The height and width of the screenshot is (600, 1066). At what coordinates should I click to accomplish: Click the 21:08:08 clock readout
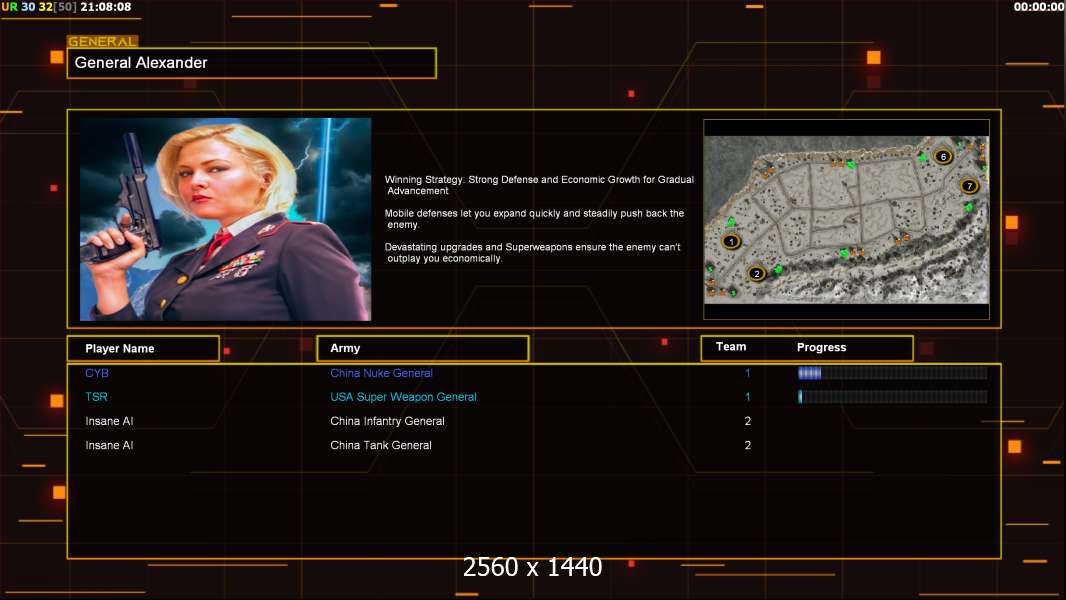106,7
